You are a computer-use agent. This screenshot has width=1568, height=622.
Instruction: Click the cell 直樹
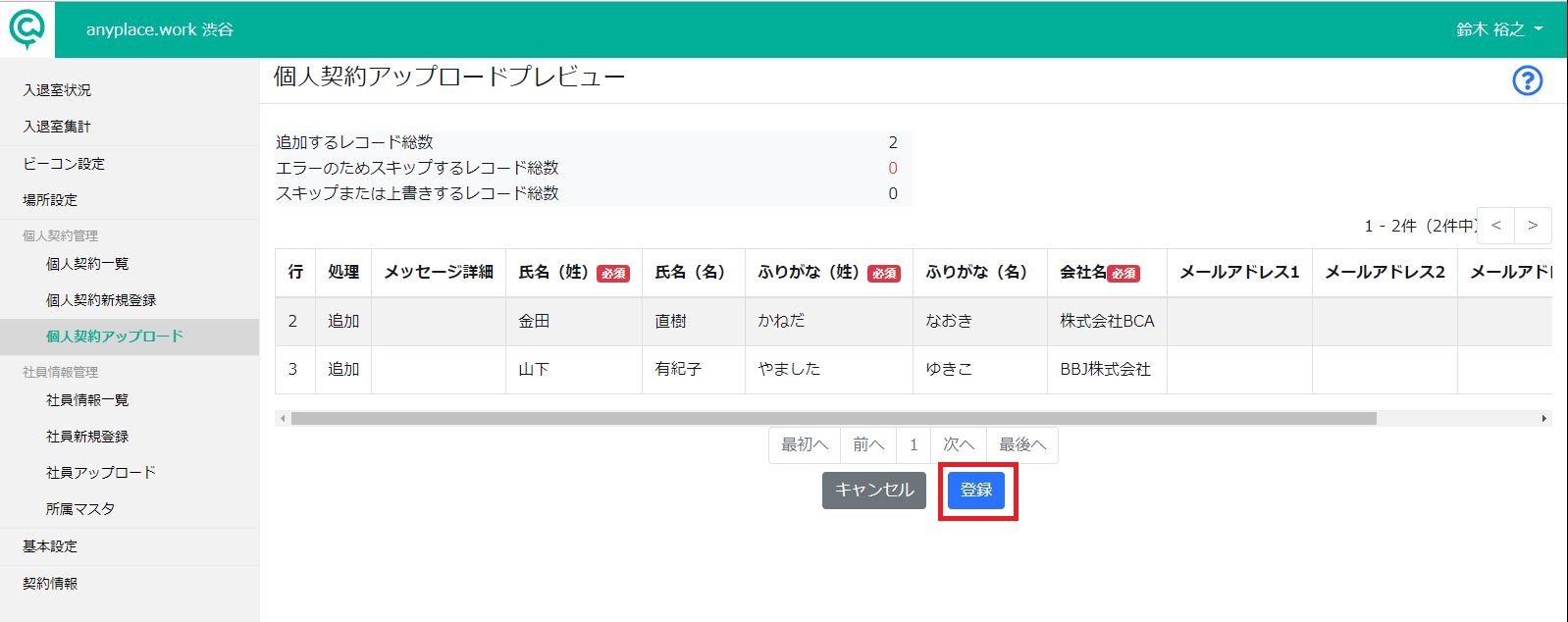pos(694,322)
